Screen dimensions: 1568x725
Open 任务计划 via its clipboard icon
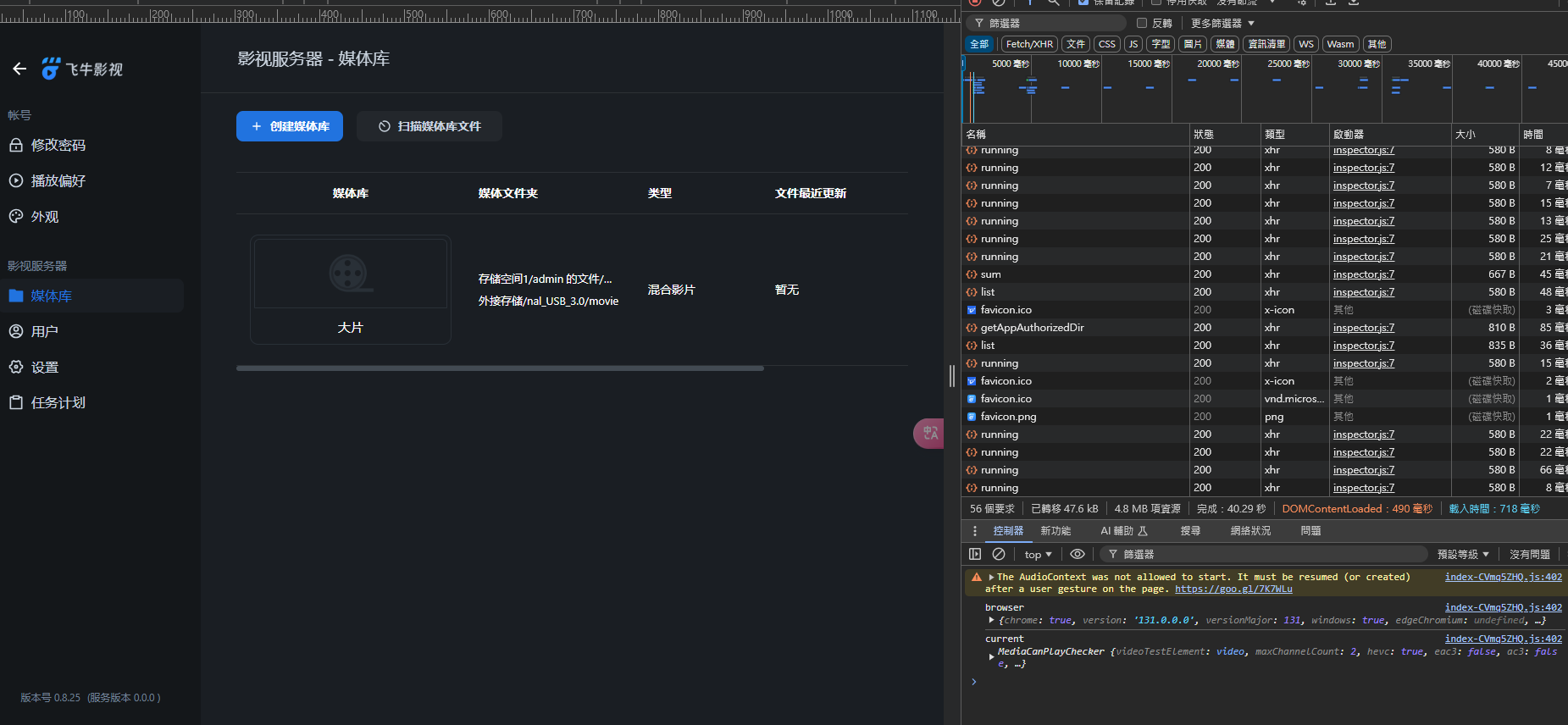(16, 402)
